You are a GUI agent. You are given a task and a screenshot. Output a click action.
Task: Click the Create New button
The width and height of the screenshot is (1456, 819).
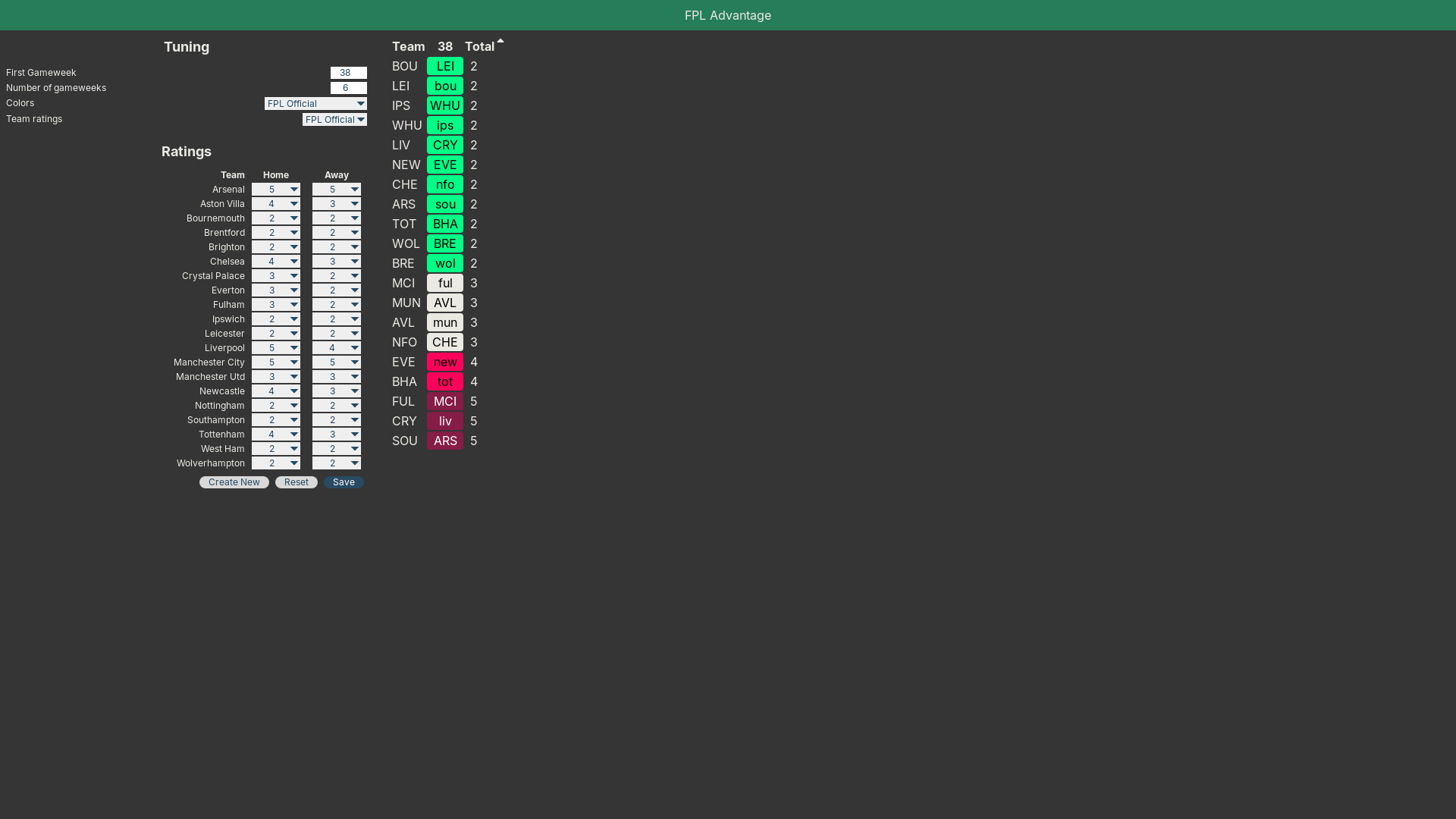tap(234, 482)
